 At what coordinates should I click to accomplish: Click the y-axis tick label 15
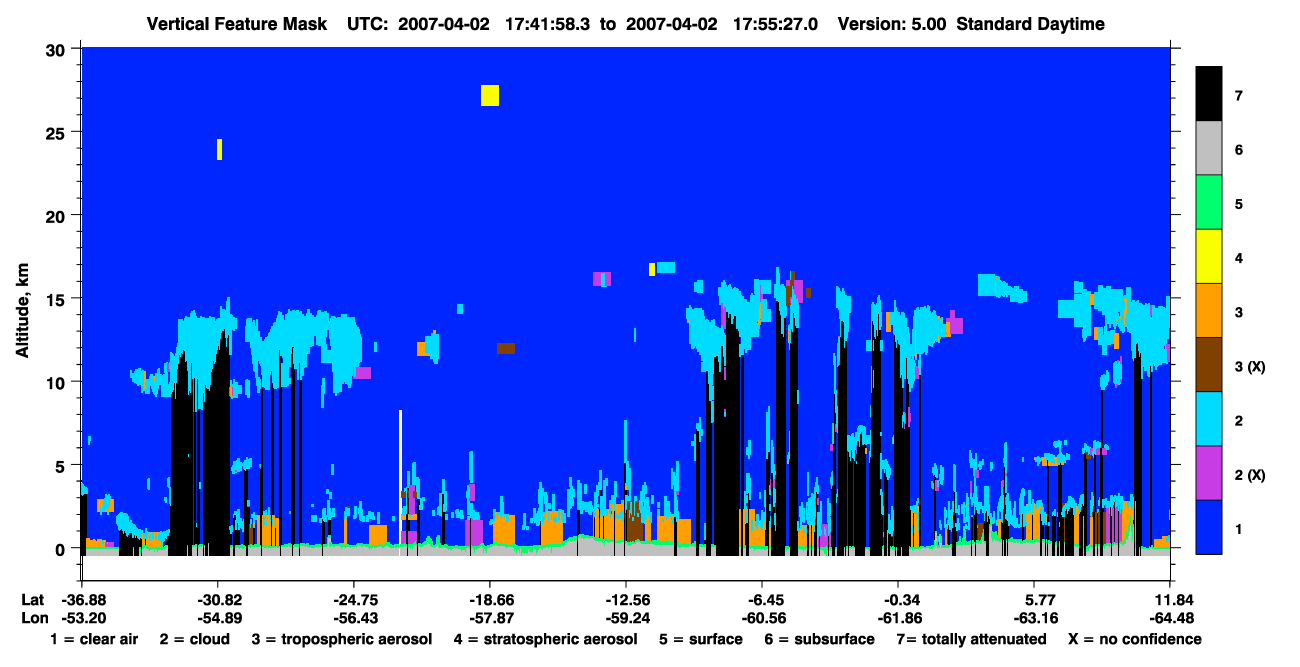click(58, 299)
